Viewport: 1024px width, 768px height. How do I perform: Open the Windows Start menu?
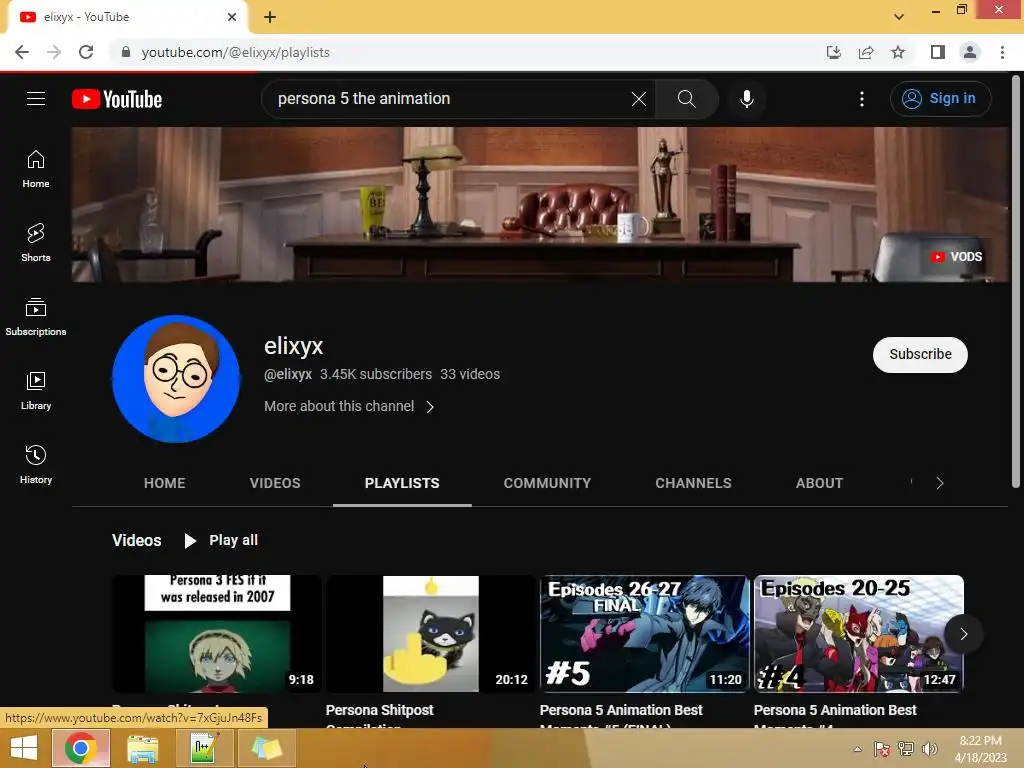(24, 748)
